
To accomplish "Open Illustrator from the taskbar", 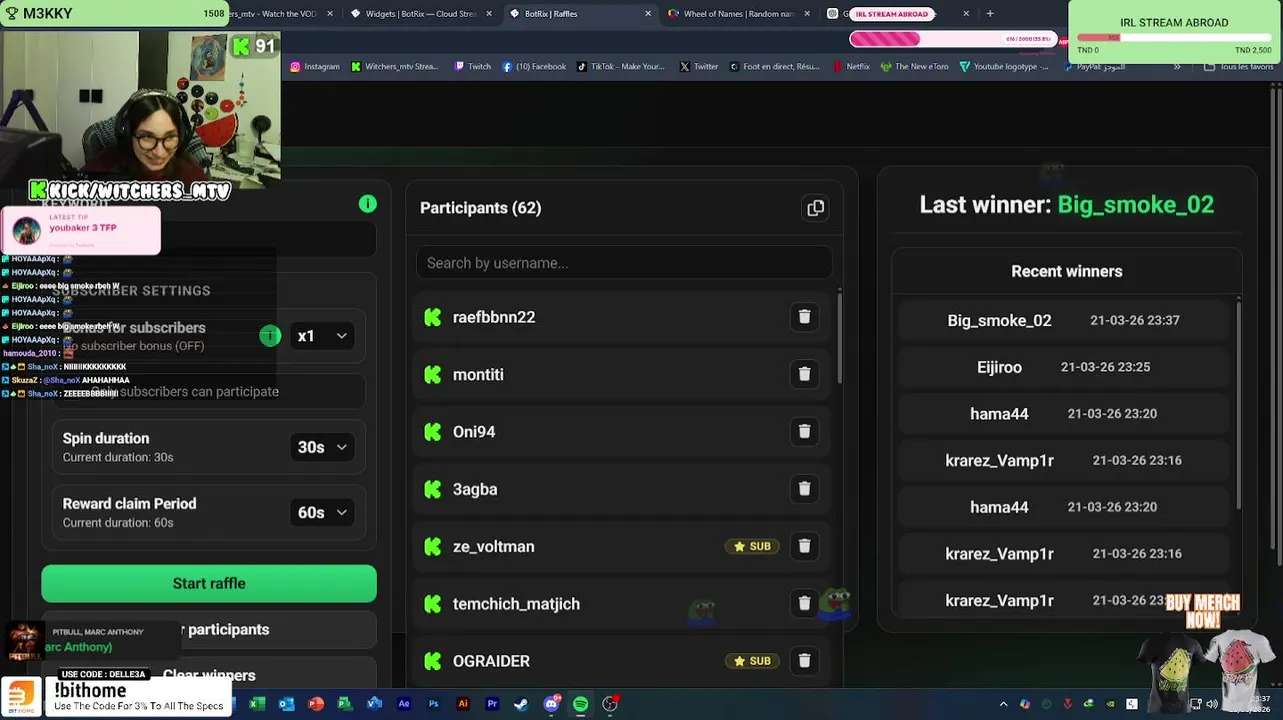I will (463, 704).
